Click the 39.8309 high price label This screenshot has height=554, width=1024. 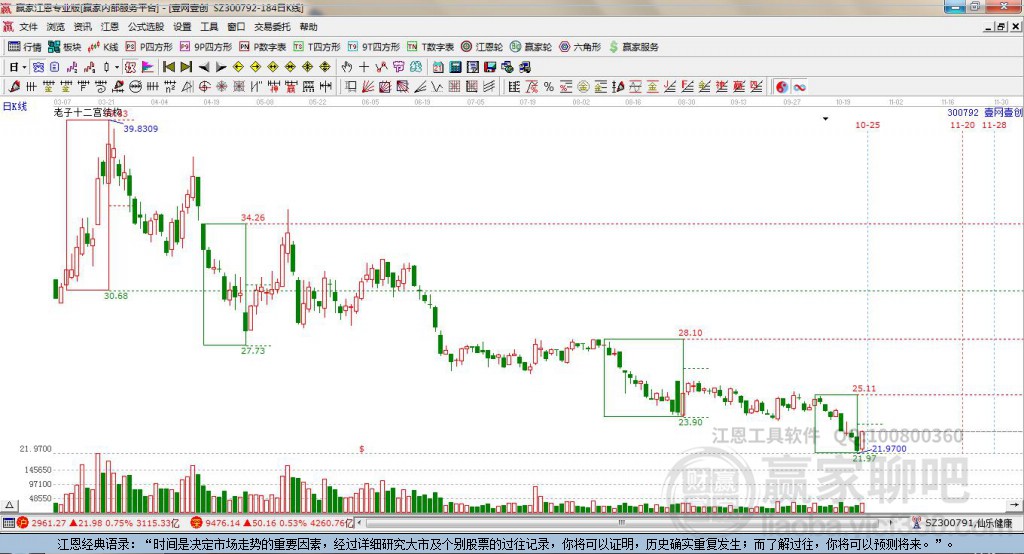tap(141, 129)
